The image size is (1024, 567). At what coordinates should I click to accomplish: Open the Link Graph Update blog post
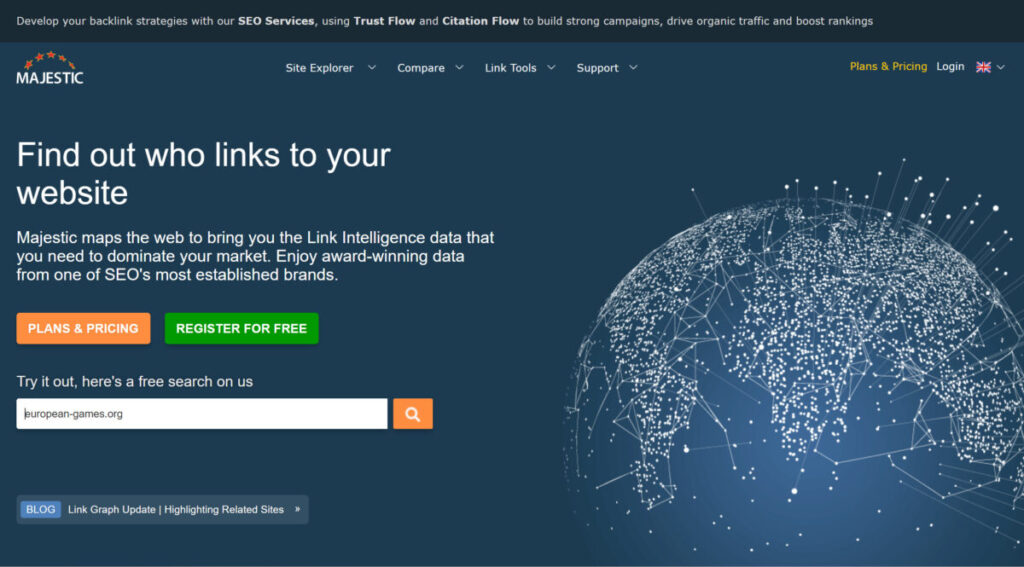176,510
